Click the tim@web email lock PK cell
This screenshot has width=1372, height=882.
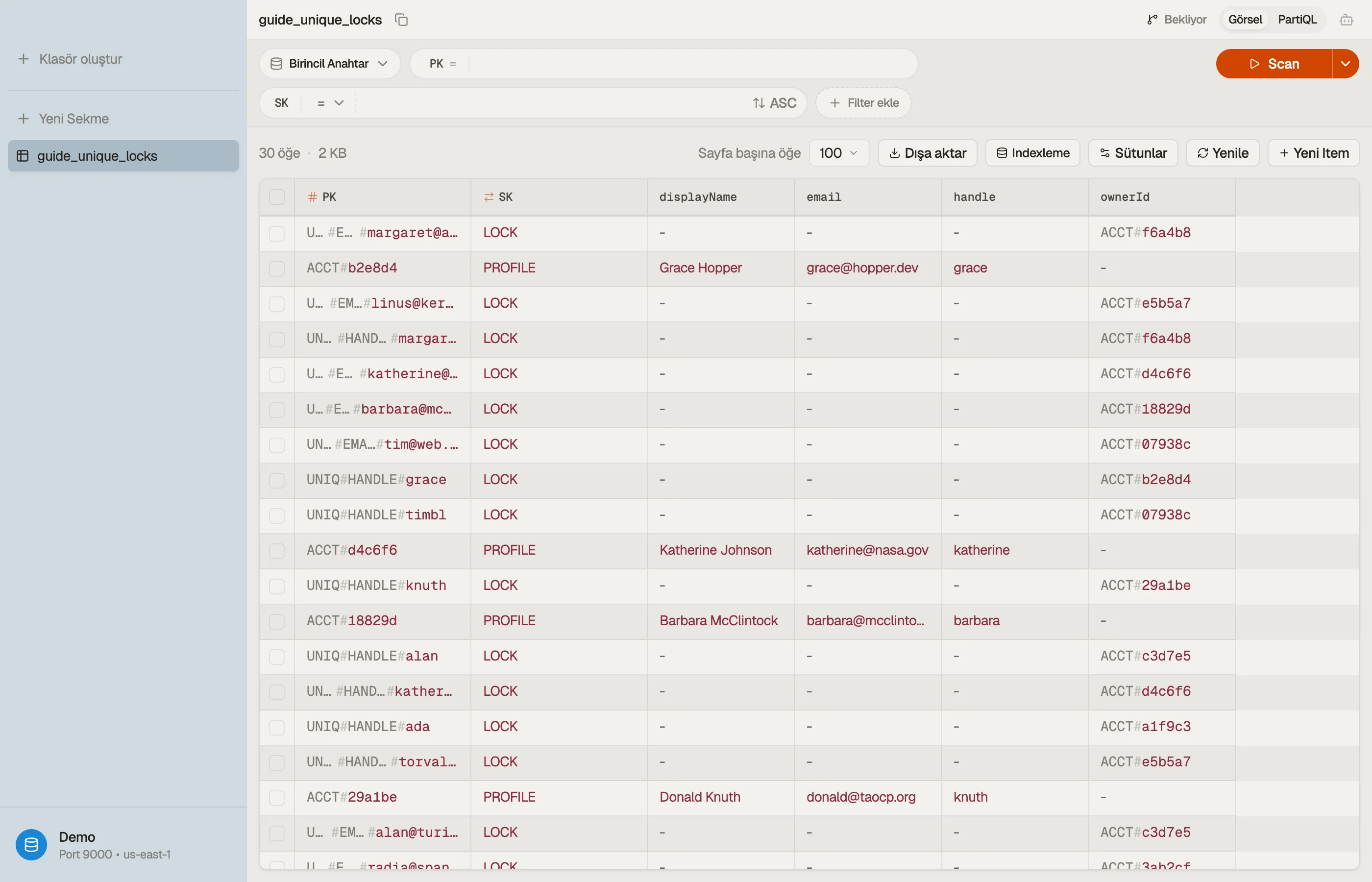coord(383,444)
